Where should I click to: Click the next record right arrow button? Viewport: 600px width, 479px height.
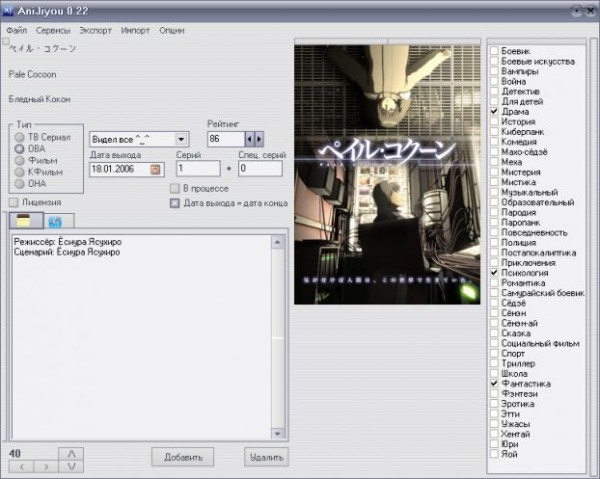[45, 466]
